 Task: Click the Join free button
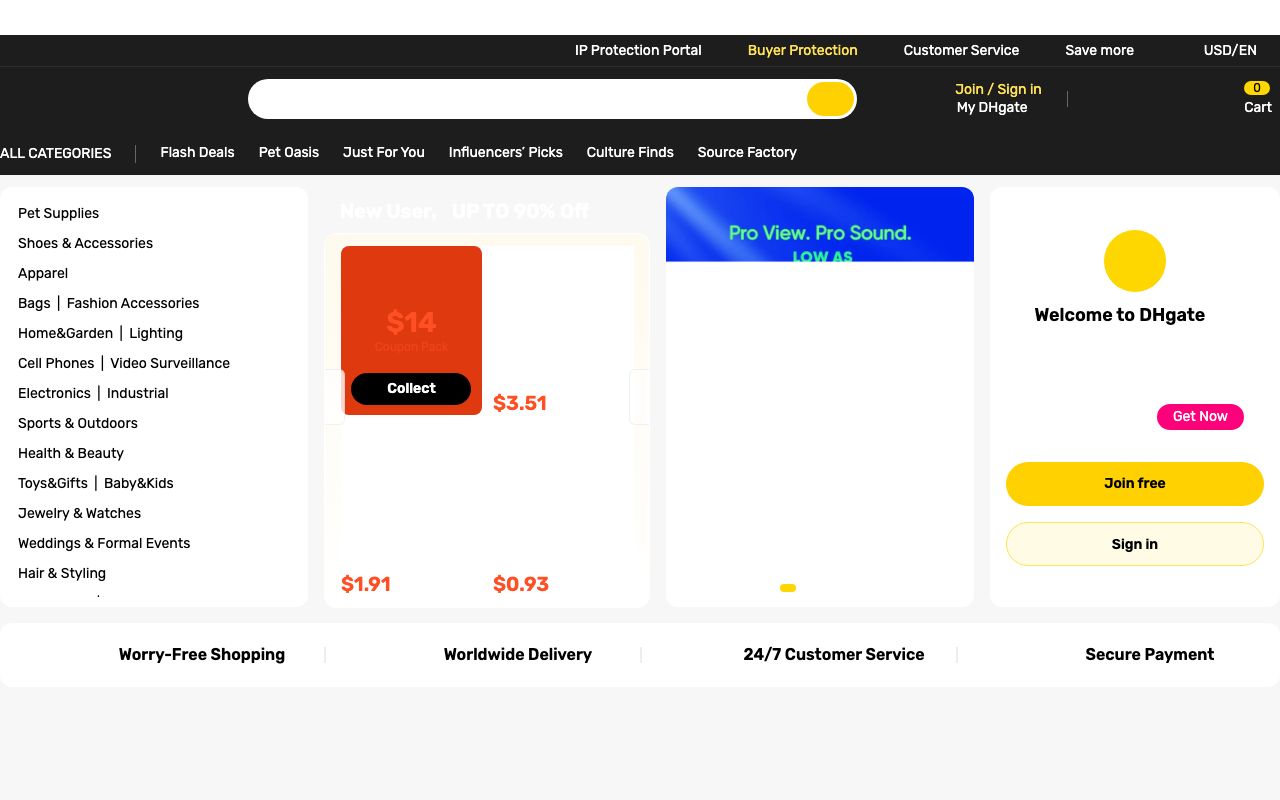tap(1135, 484)
